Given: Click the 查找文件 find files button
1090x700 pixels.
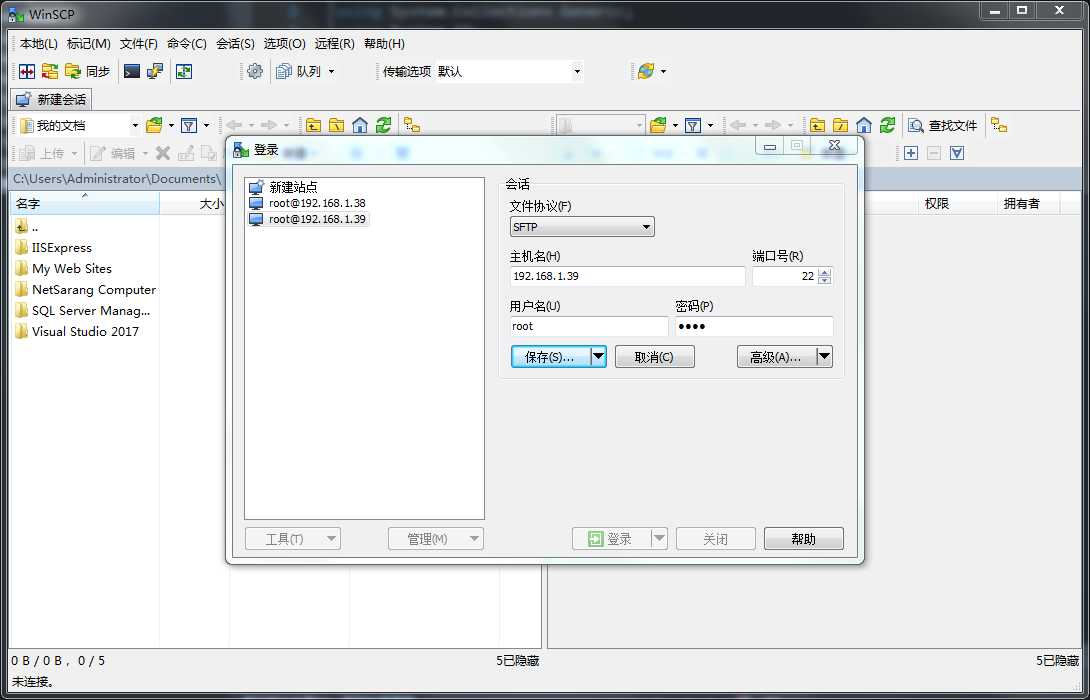Looking at the screenshot, I should (943, 125).
